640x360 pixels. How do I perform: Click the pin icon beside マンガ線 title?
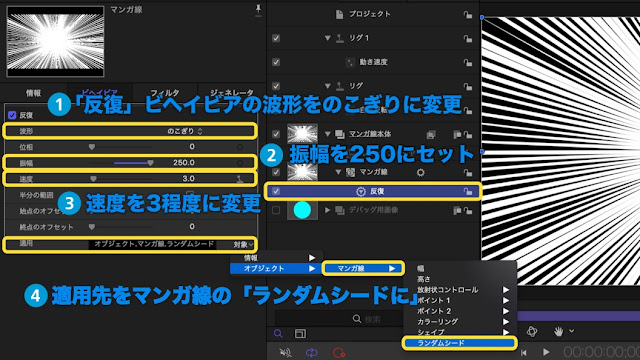pos(258,10)
